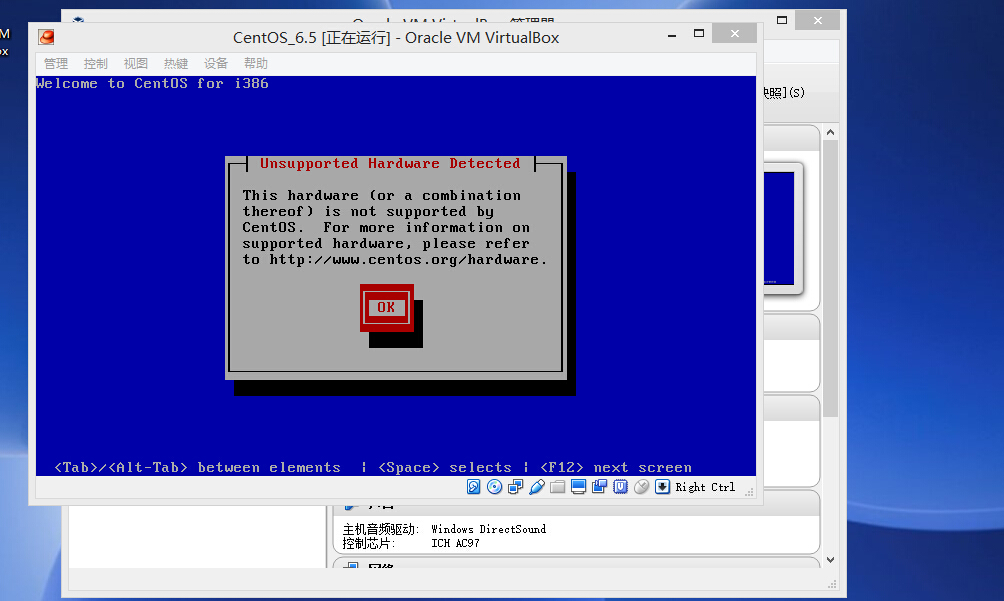Open the 热键 menu
This screenshot has height=601, width=1004.
click(175, 63)
